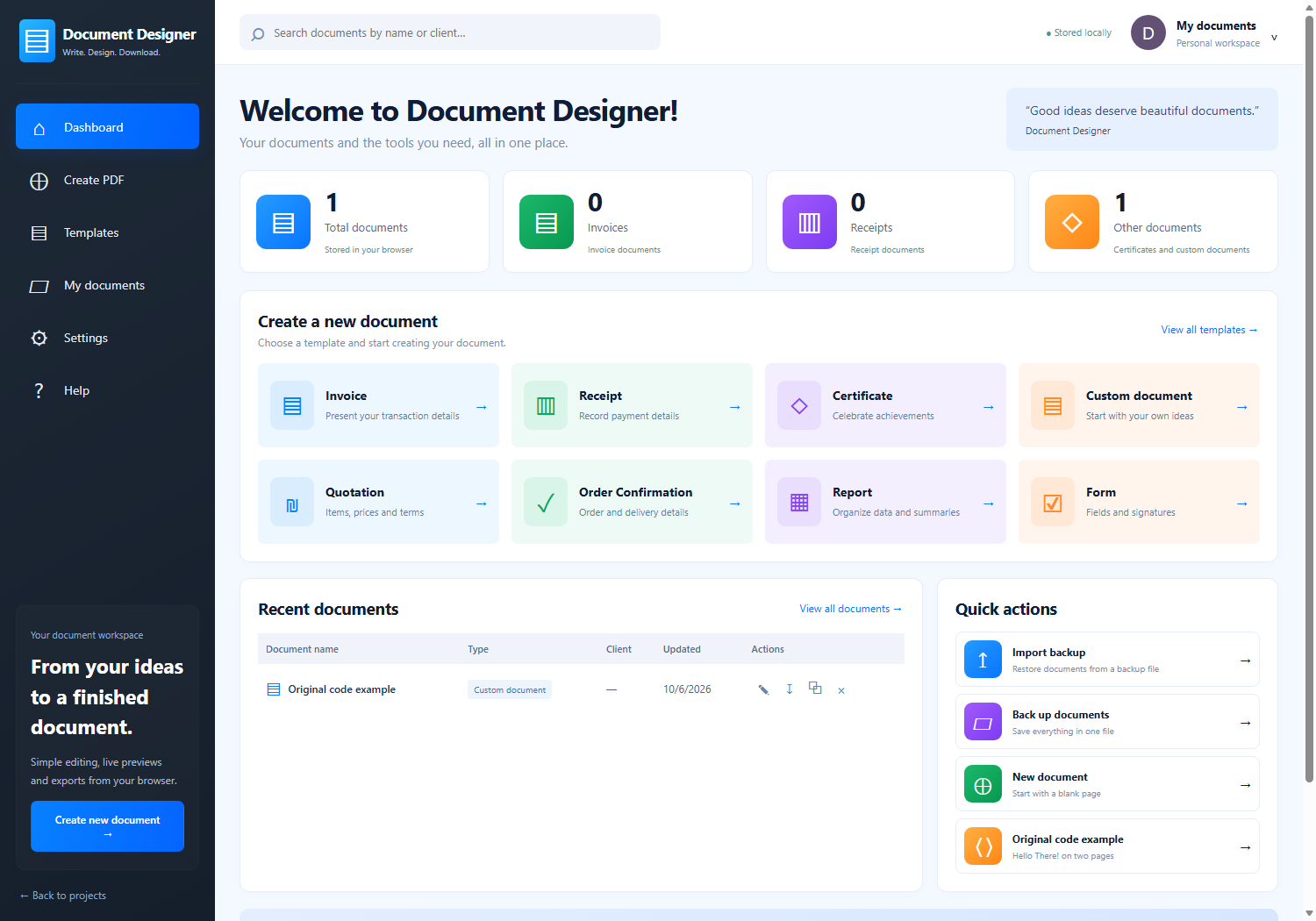Click the orange Other documents icon
The height and width of the screenshot is (921, 1316).
pos(1072,222)
